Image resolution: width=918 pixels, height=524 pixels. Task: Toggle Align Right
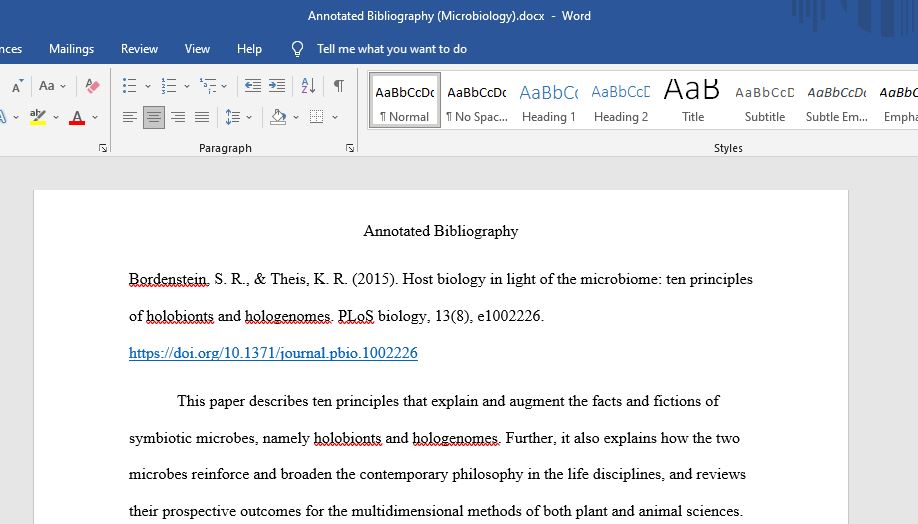[178, 117]
